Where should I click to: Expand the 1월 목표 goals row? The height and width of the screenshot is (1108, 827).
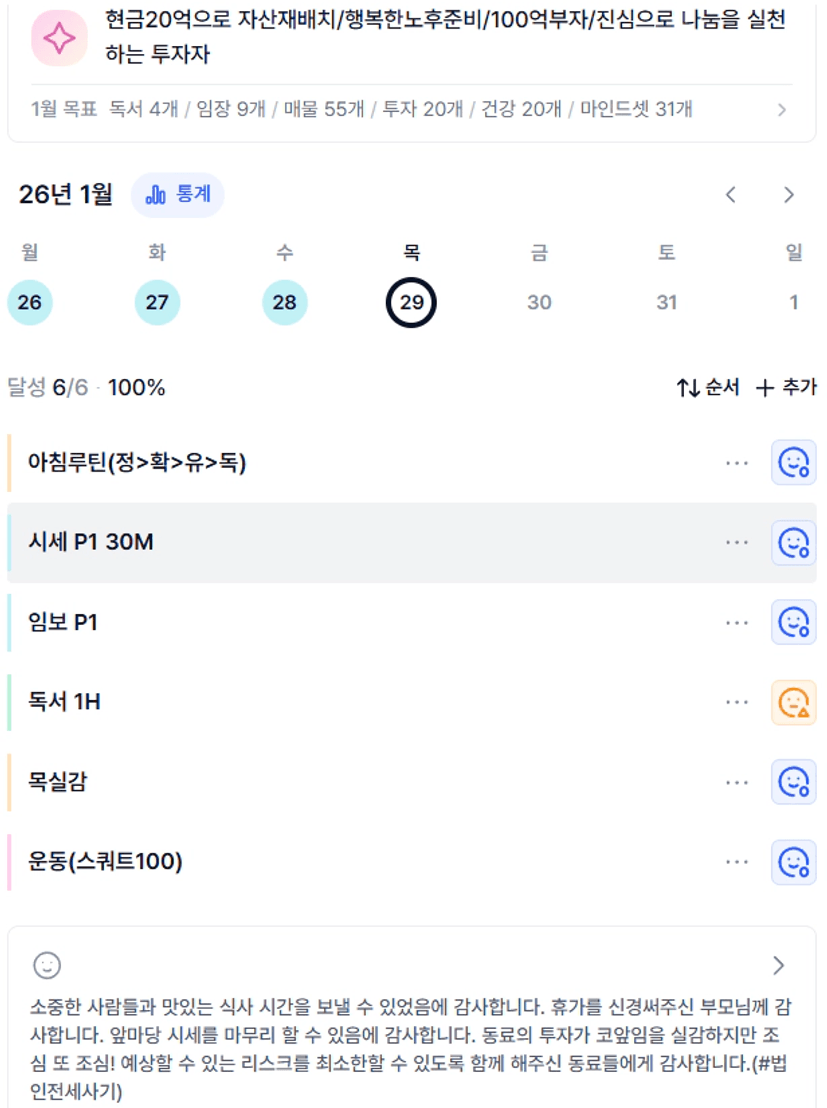(x=781, y=110)
